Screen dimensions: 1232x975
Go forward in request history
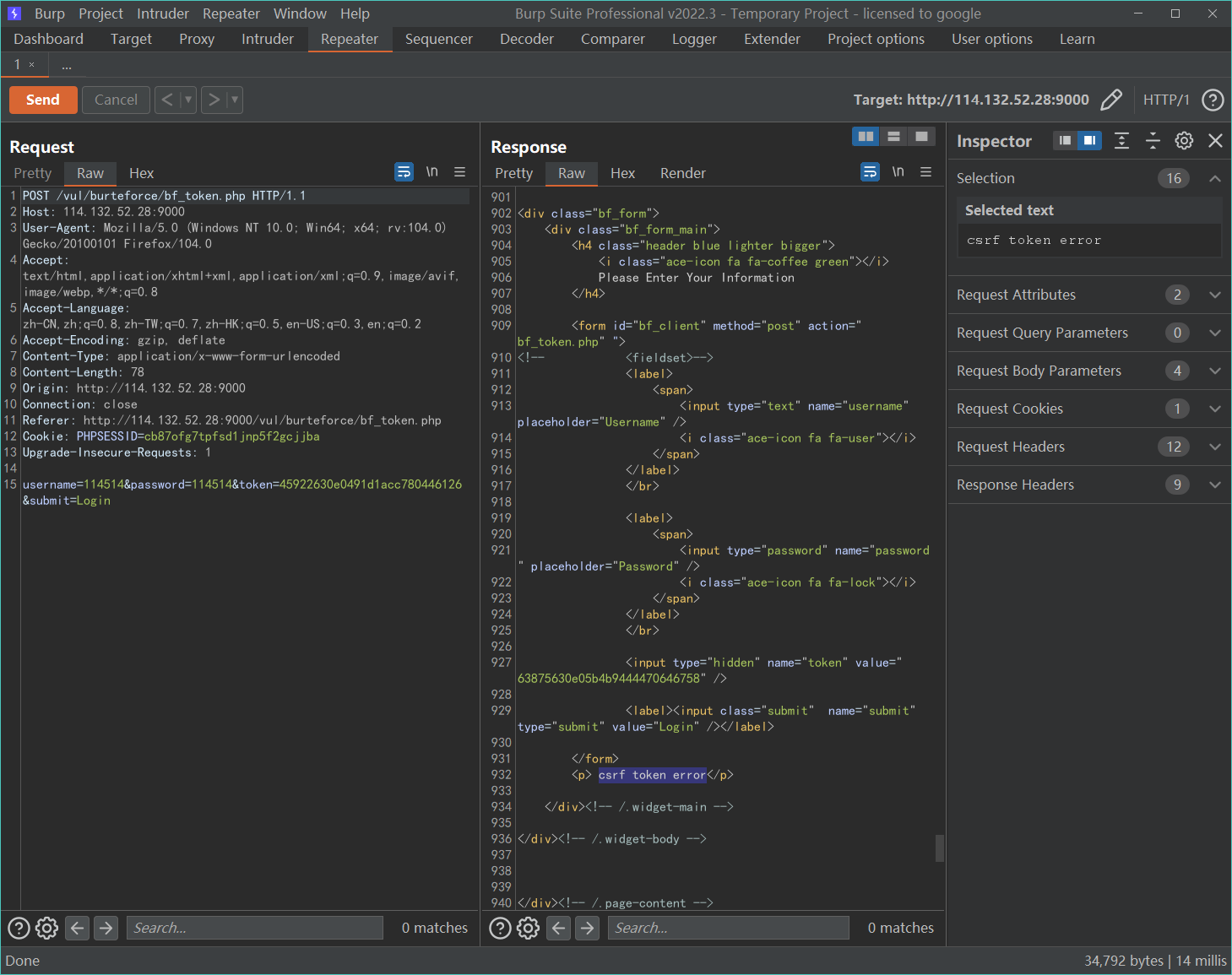pos(214,100)
